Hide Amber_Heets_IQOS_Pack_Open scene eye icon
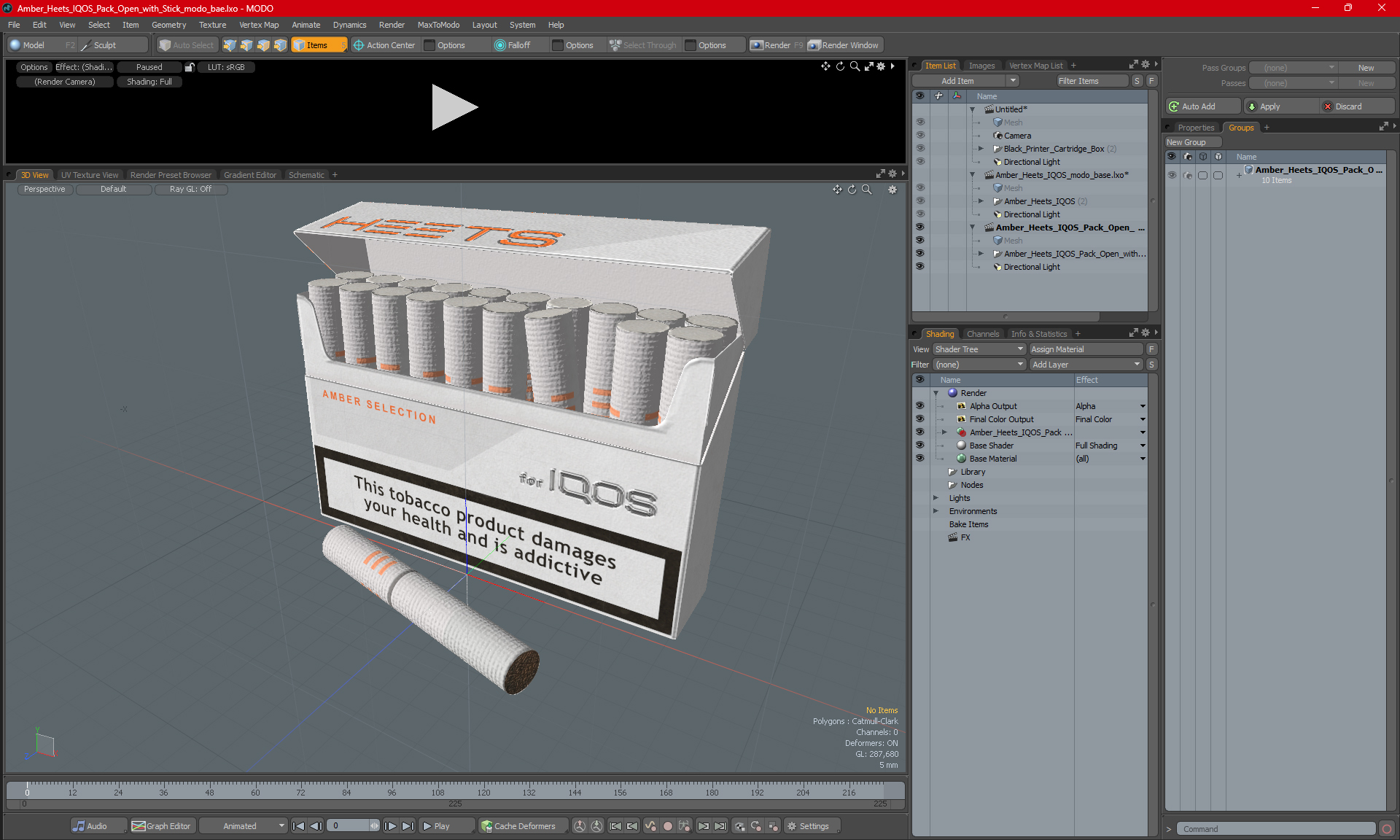1400x840 pixels. [x=920, y=227]
